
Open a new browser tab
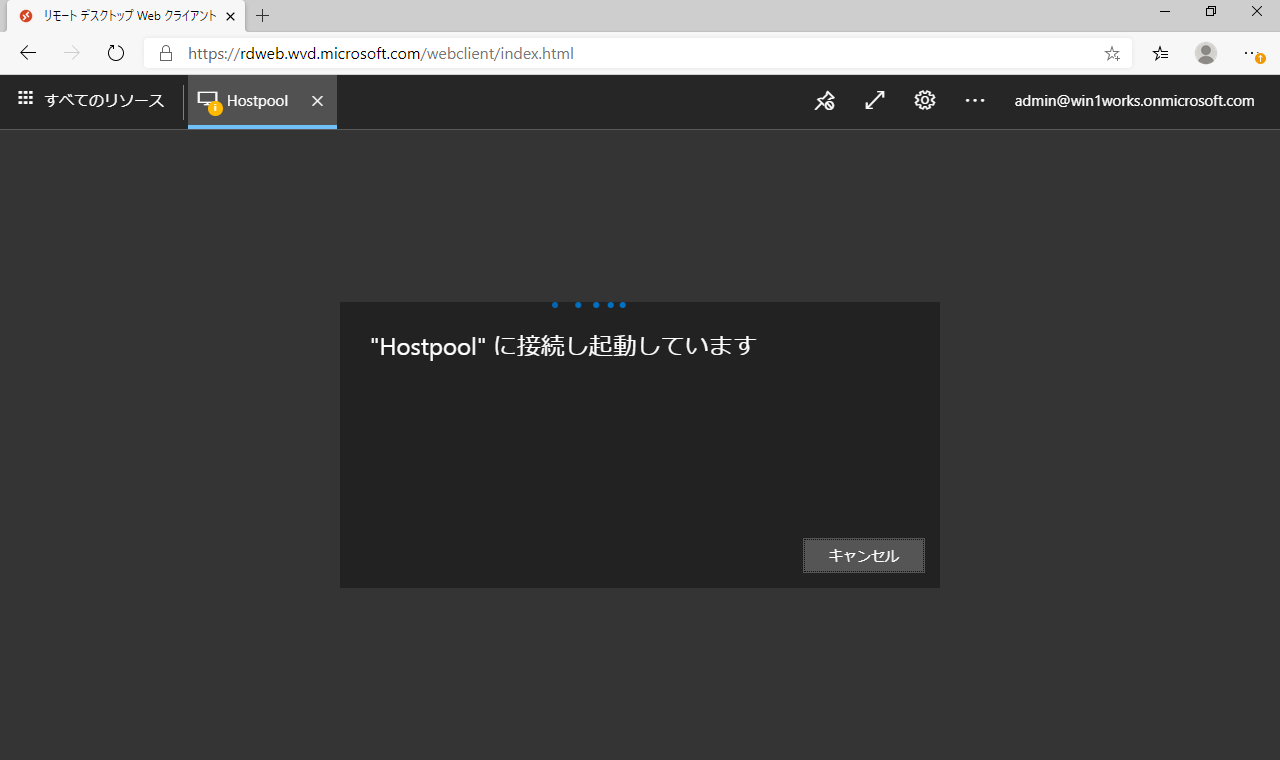pyautogui.click(x=263, y=16)
